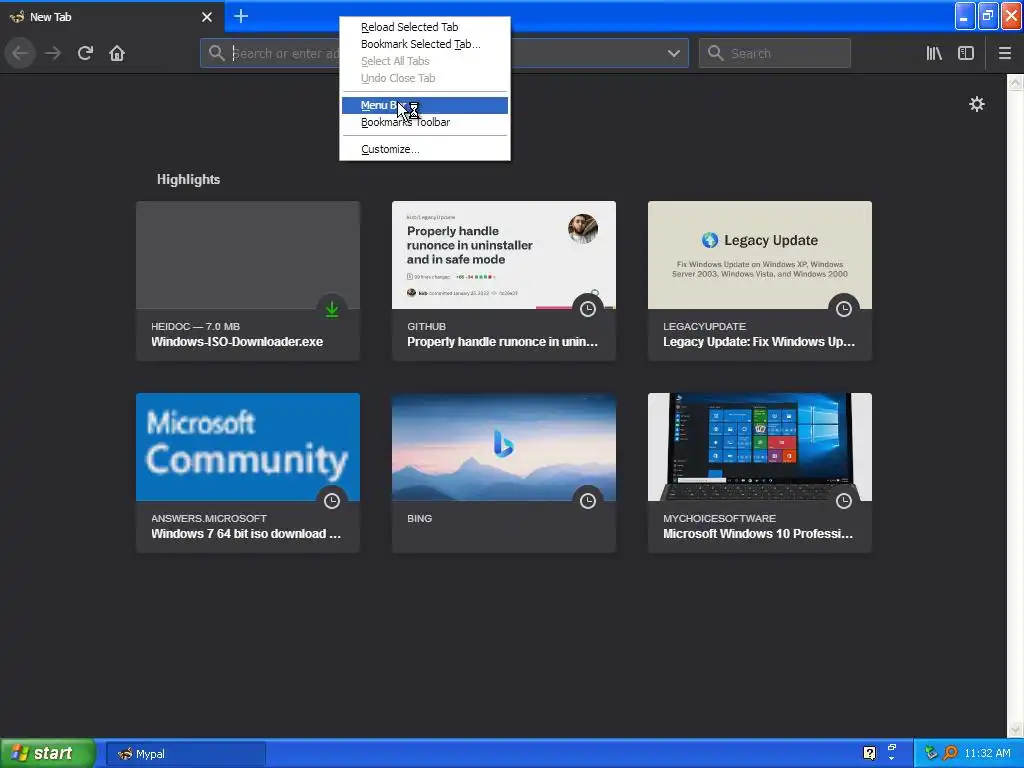Screen dimensions: 1024x768
Task: Select the New Tab tab
Action: coord(111,17)
